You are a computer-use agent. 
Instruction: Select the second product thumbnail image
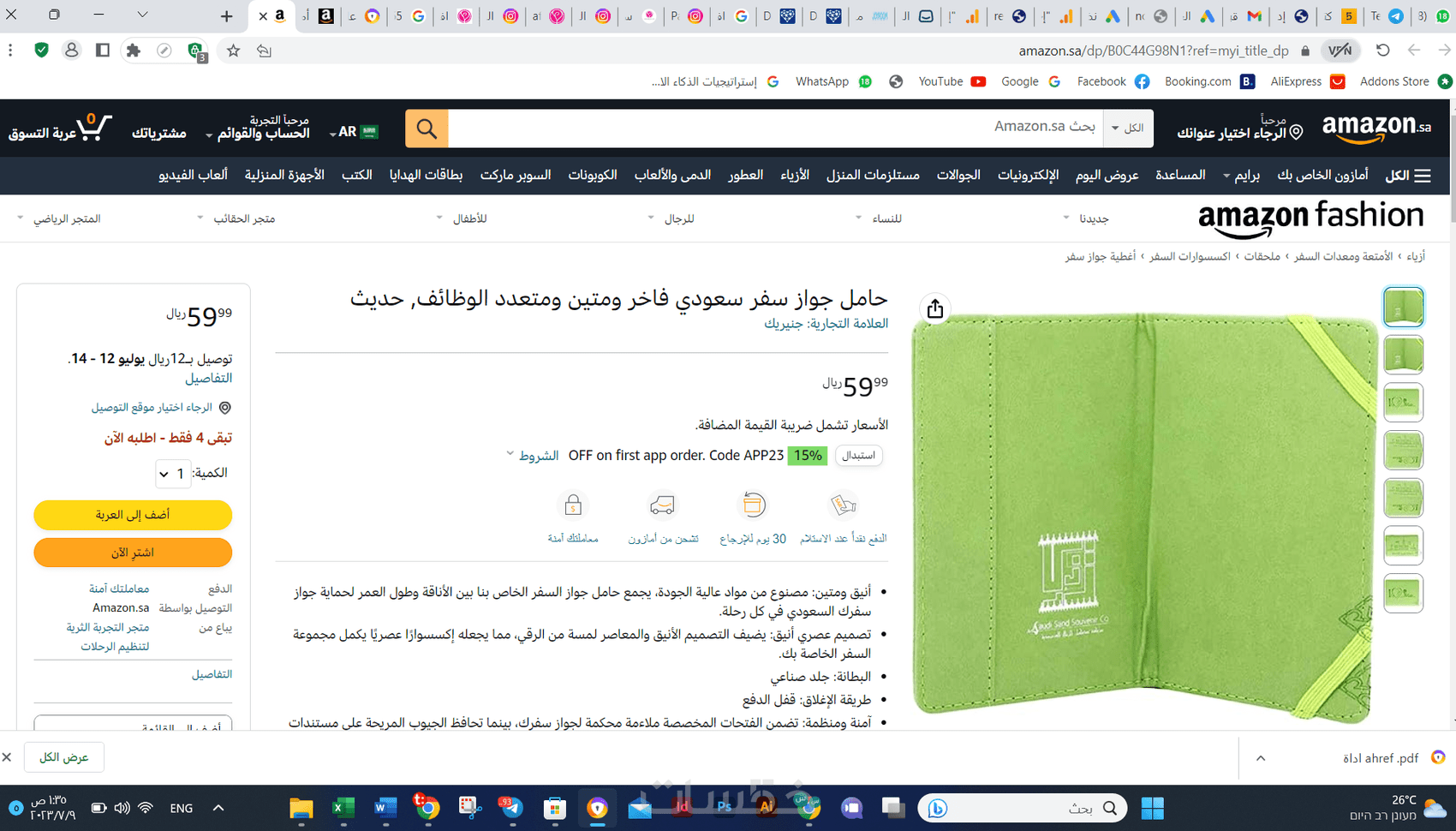[x=1403, y=355]
